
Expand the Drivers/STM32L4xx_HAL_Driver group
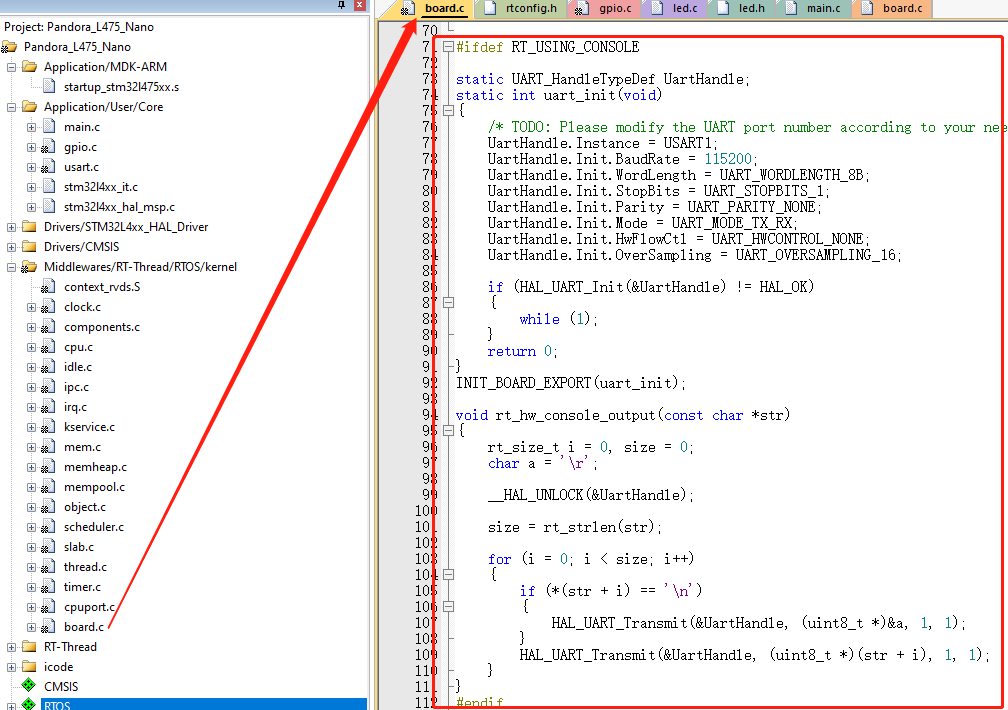click(x=12, y=227)
